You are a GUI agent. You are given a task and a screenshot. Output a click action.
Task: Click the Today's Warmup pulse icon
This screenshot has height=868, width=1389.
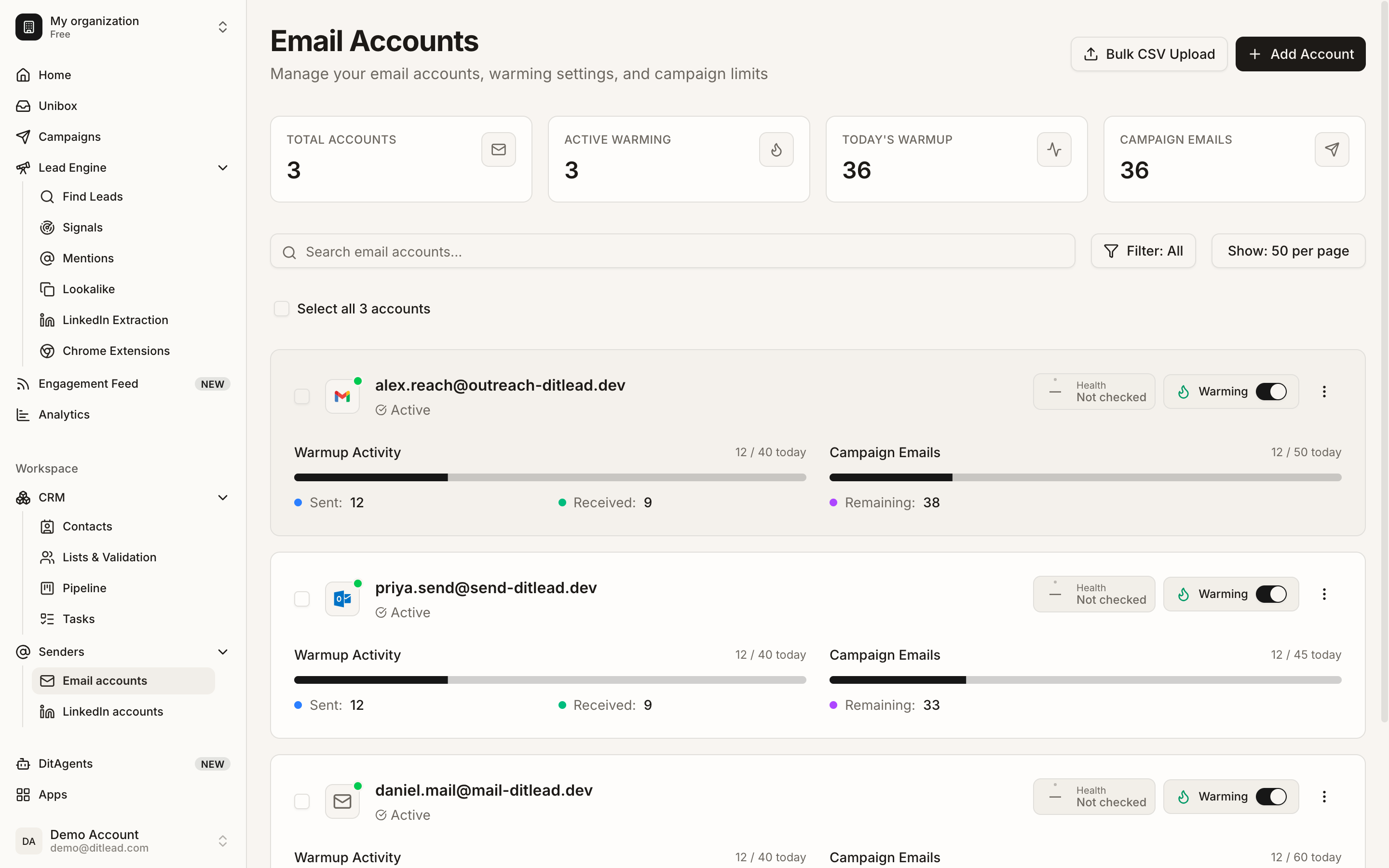(1054, 150)
